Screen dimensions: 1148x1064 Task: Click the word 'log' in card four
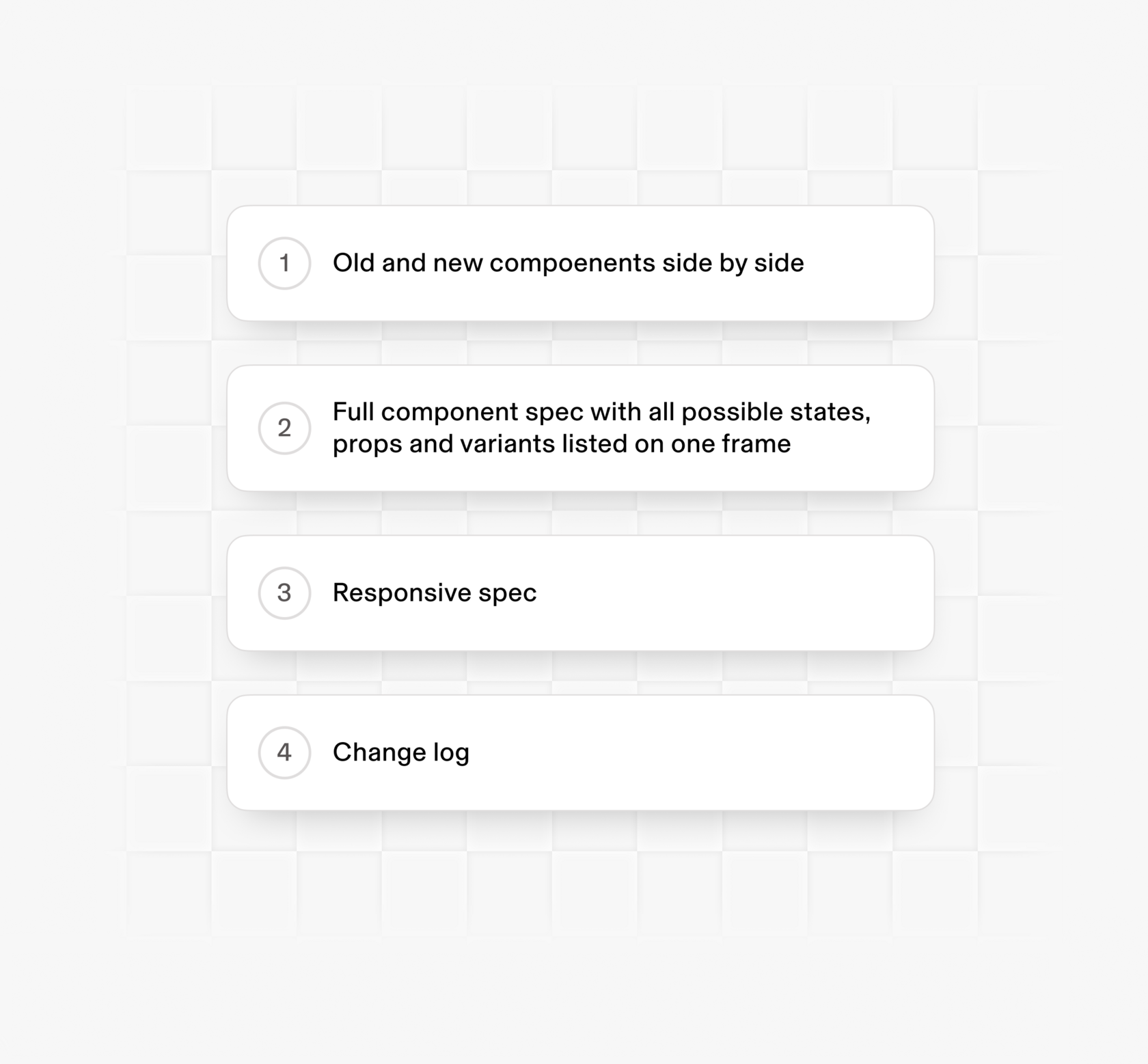click(451, 753)
